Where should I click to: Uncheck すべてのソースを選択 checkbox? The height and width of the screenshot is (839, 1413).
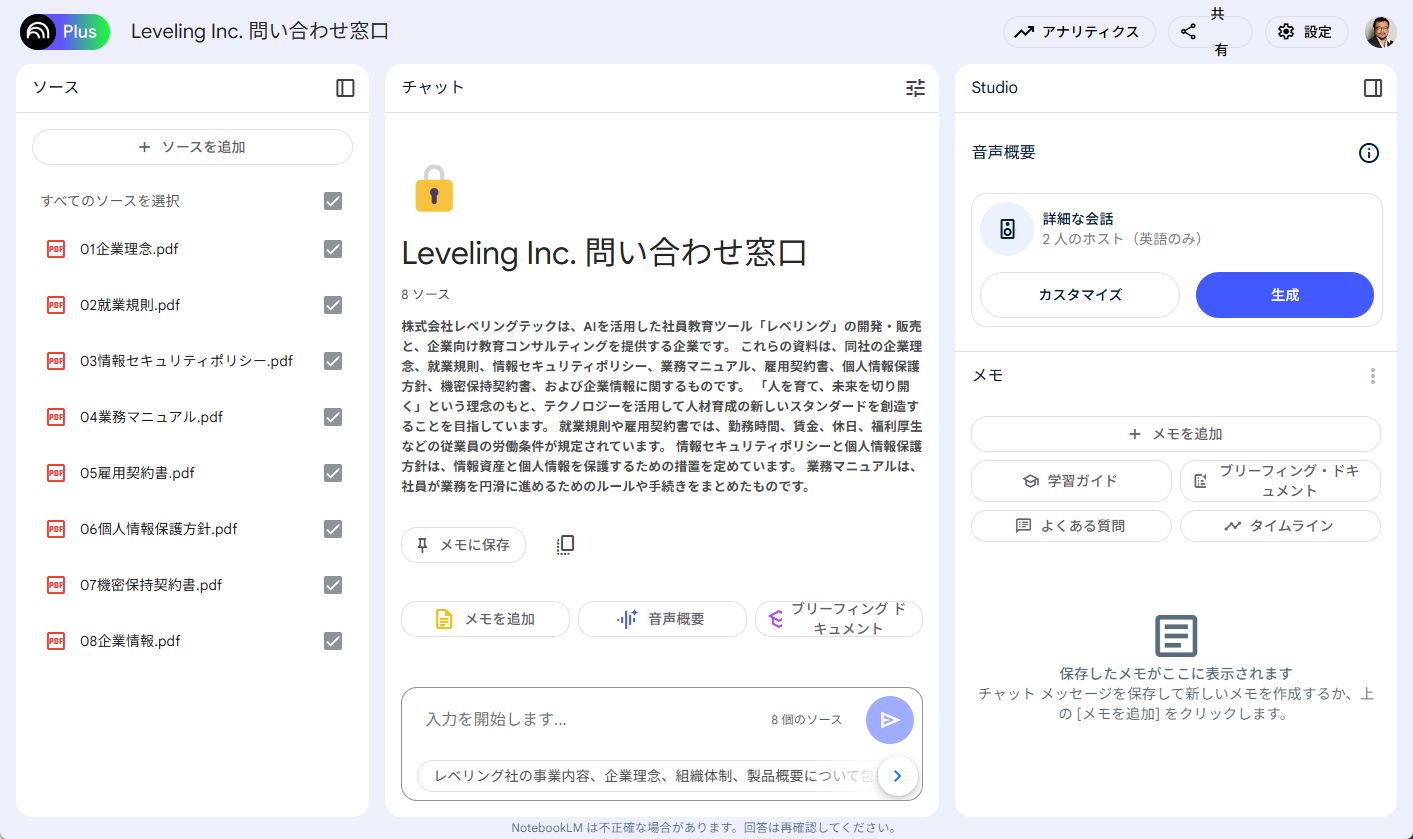point(333,201)
